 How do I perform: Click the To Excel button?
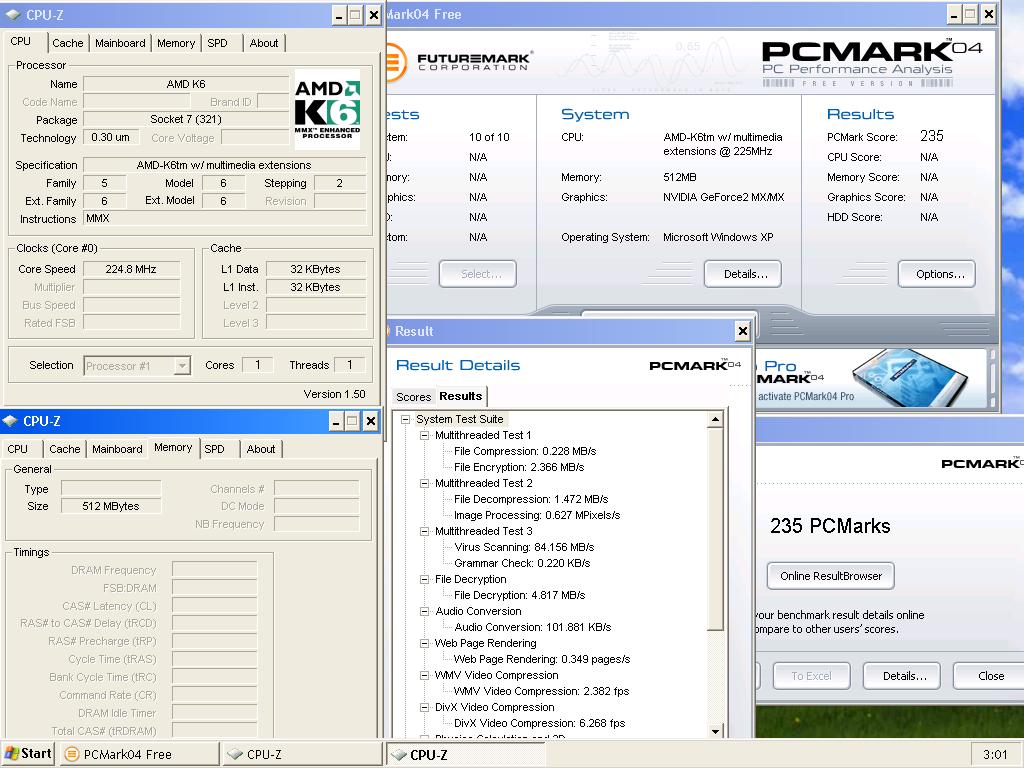(812, 676)
